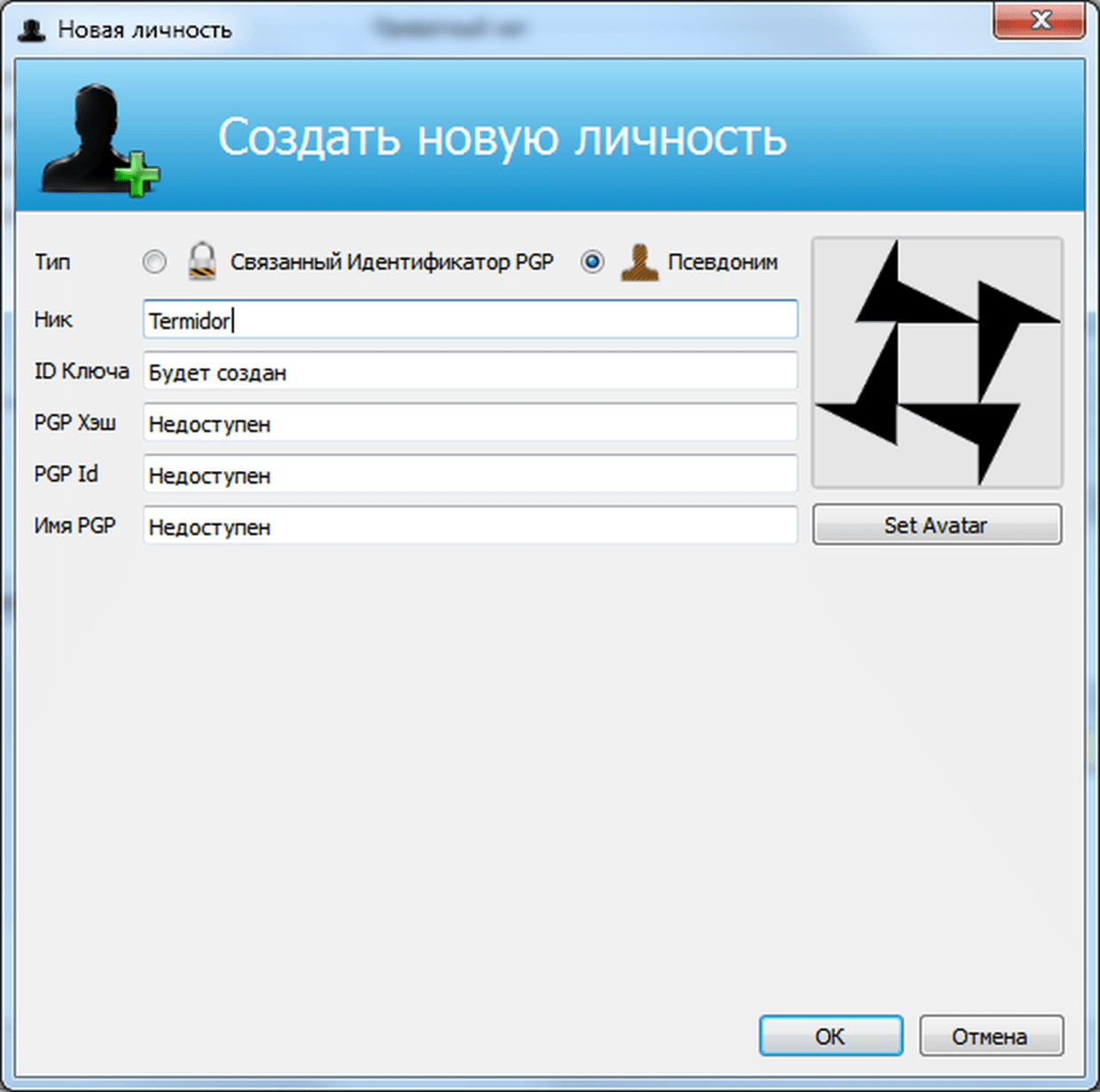Click the Связанный Идентификатор PGP label text
This screenshot has width=1100, height=1092.
click(x=391, y=263)
